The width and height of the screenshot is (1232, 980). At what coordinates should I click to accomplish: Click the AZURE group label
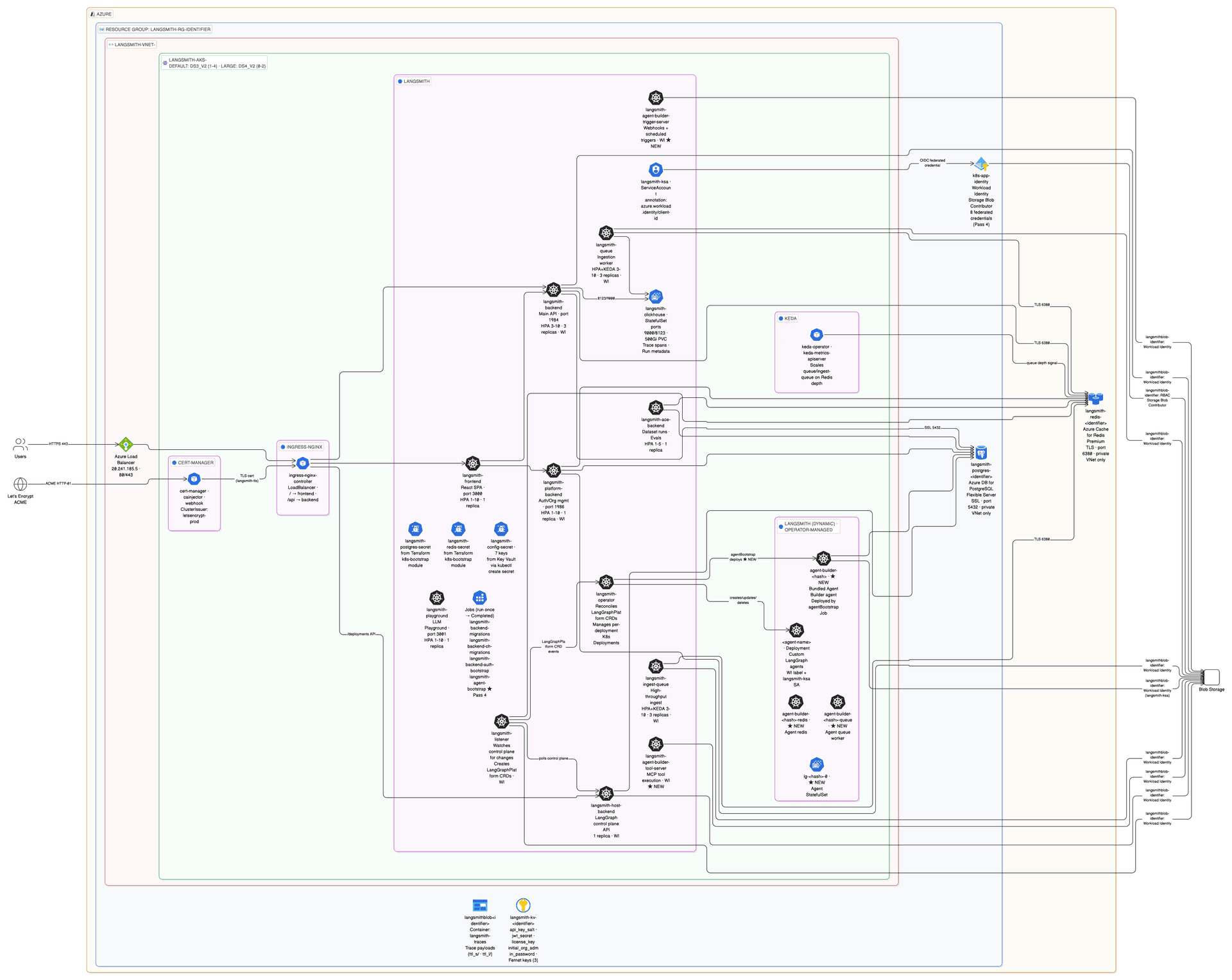click(101, 14)
